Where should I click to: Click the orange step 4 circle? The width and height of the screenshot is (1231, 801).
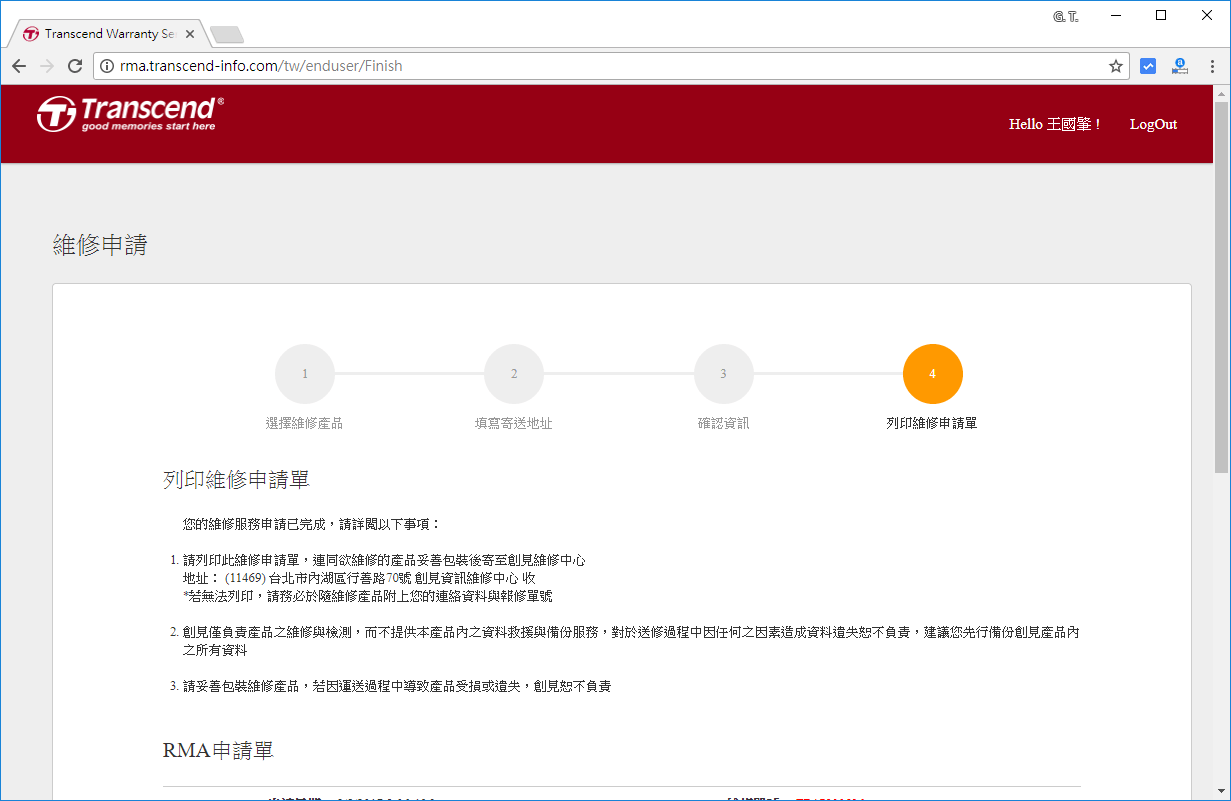tap(932, 373)
